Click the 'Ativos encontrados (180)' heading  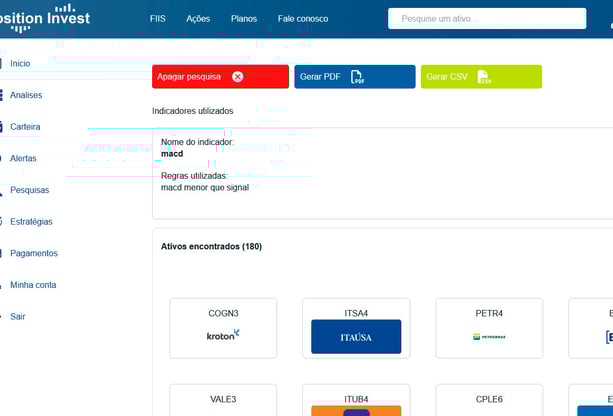212,247
